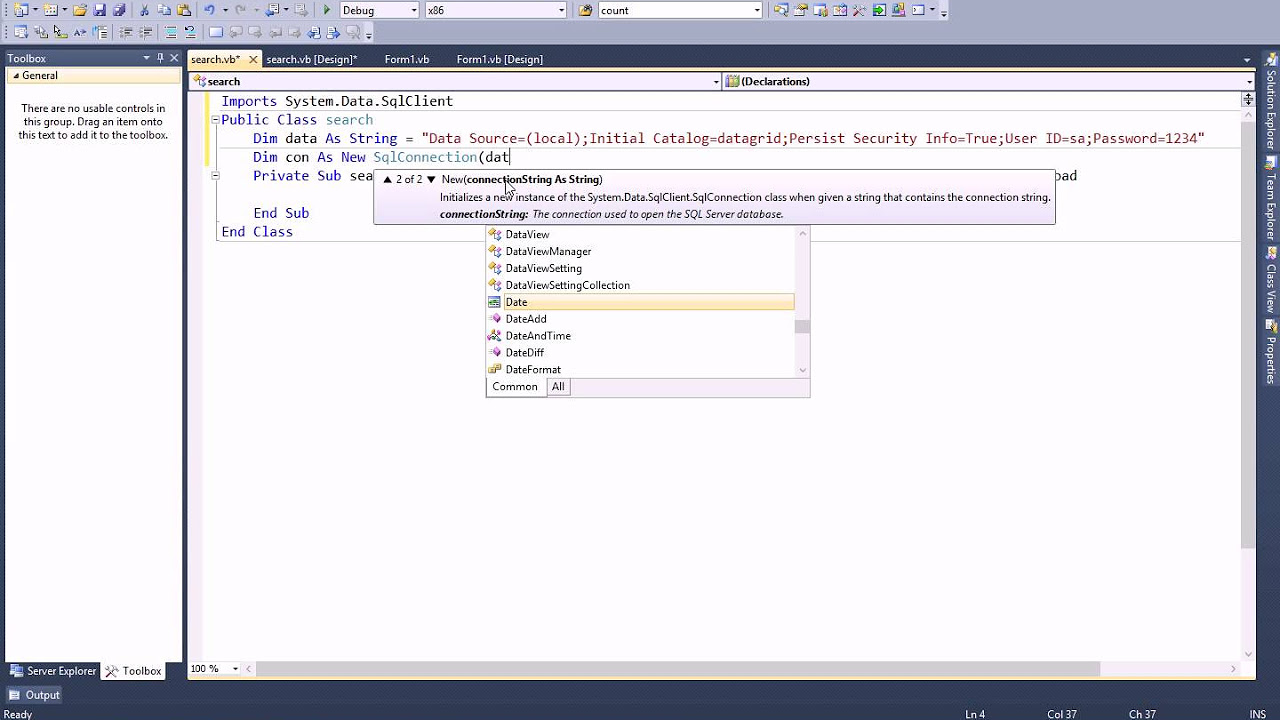The height and width of the screenshot is (720, 1280).
Task: Click the Display Object Member List icon
Action: pyautogui.click(x=21, y=32)
